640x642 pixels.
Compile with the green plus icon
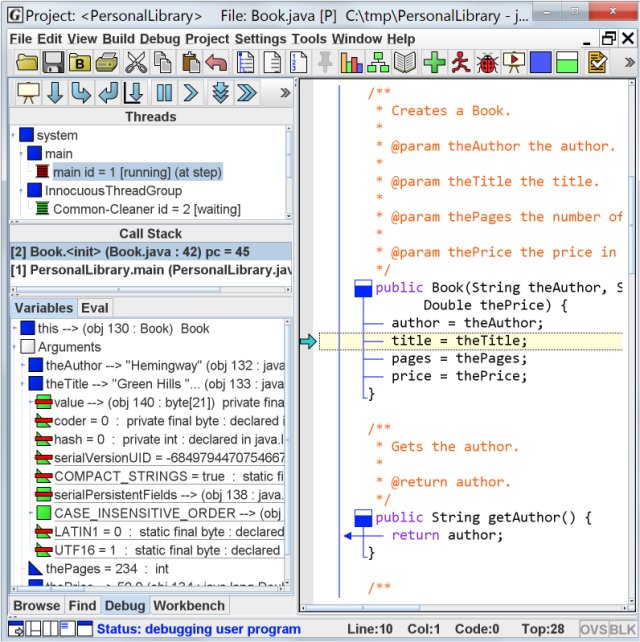pyautogui.click(x=434, y=63)
